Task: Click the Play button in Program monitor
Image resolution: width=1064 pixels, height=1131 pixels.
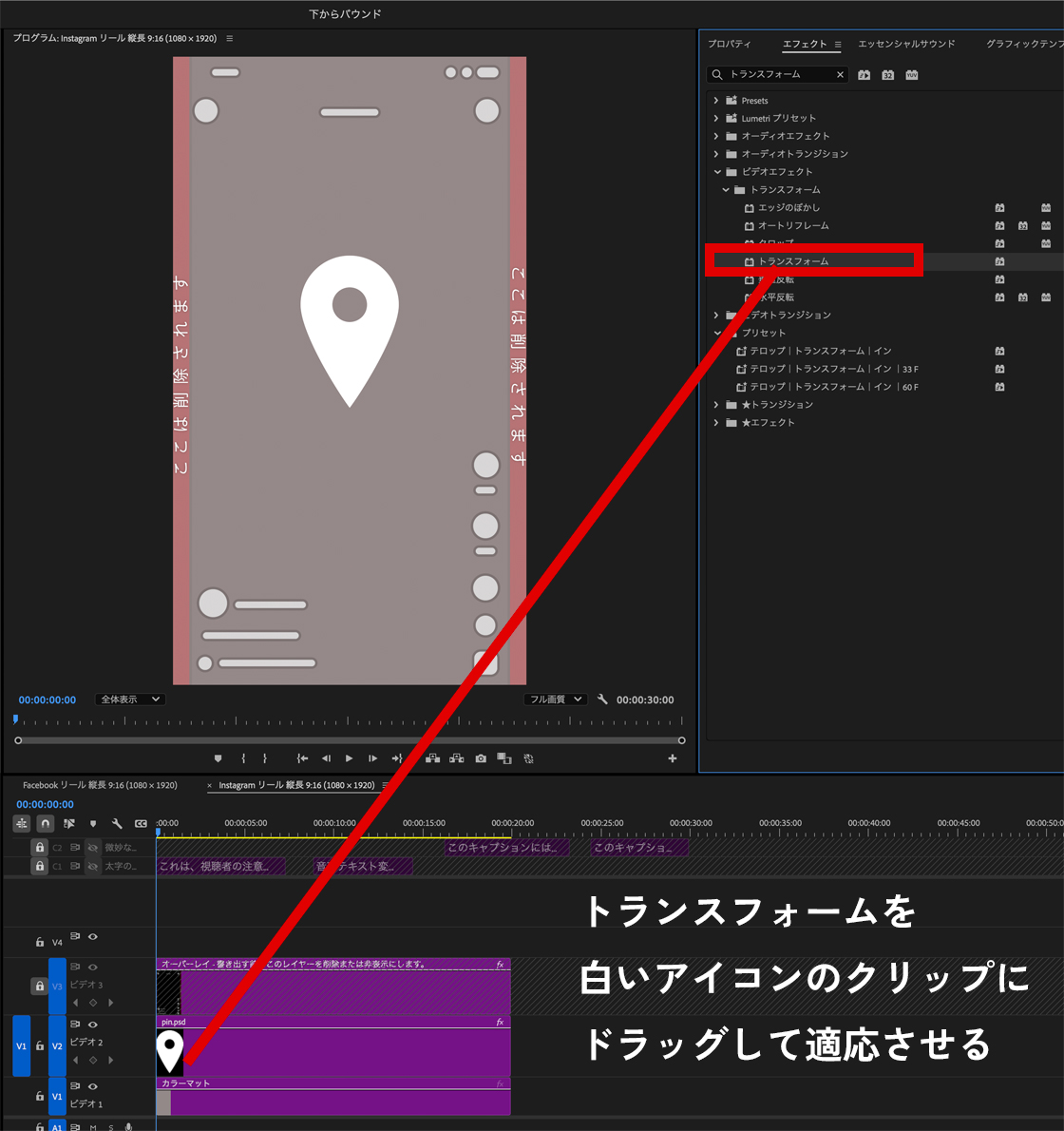Action: [349, 758]
